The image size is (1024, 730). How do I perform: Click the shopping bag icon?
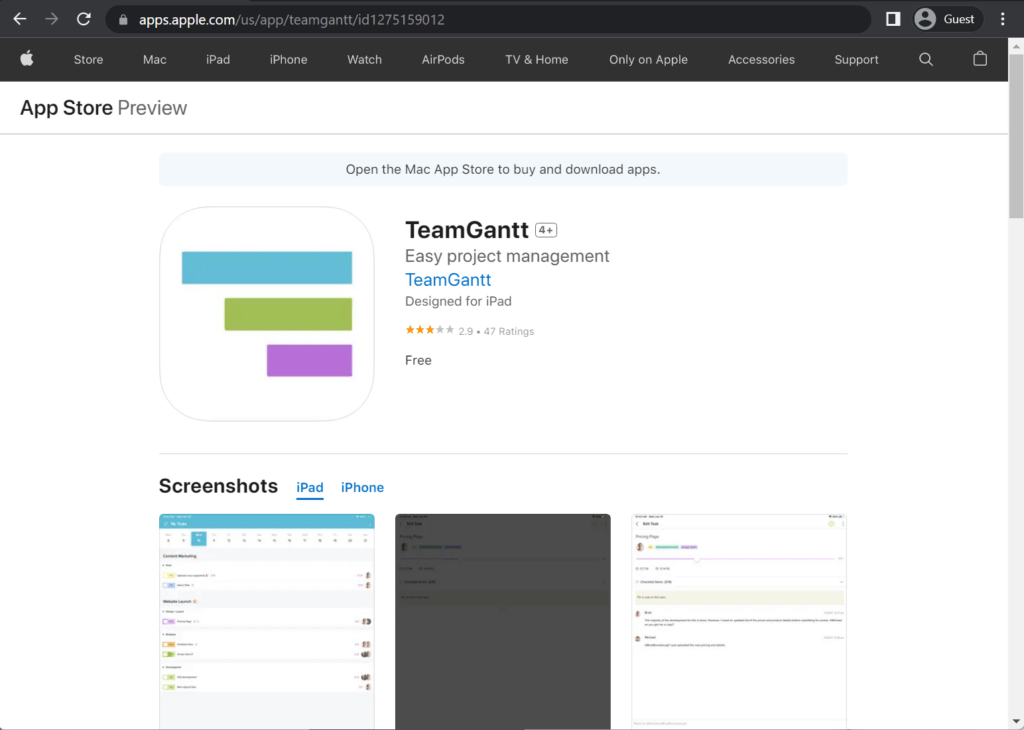[980, 59]
